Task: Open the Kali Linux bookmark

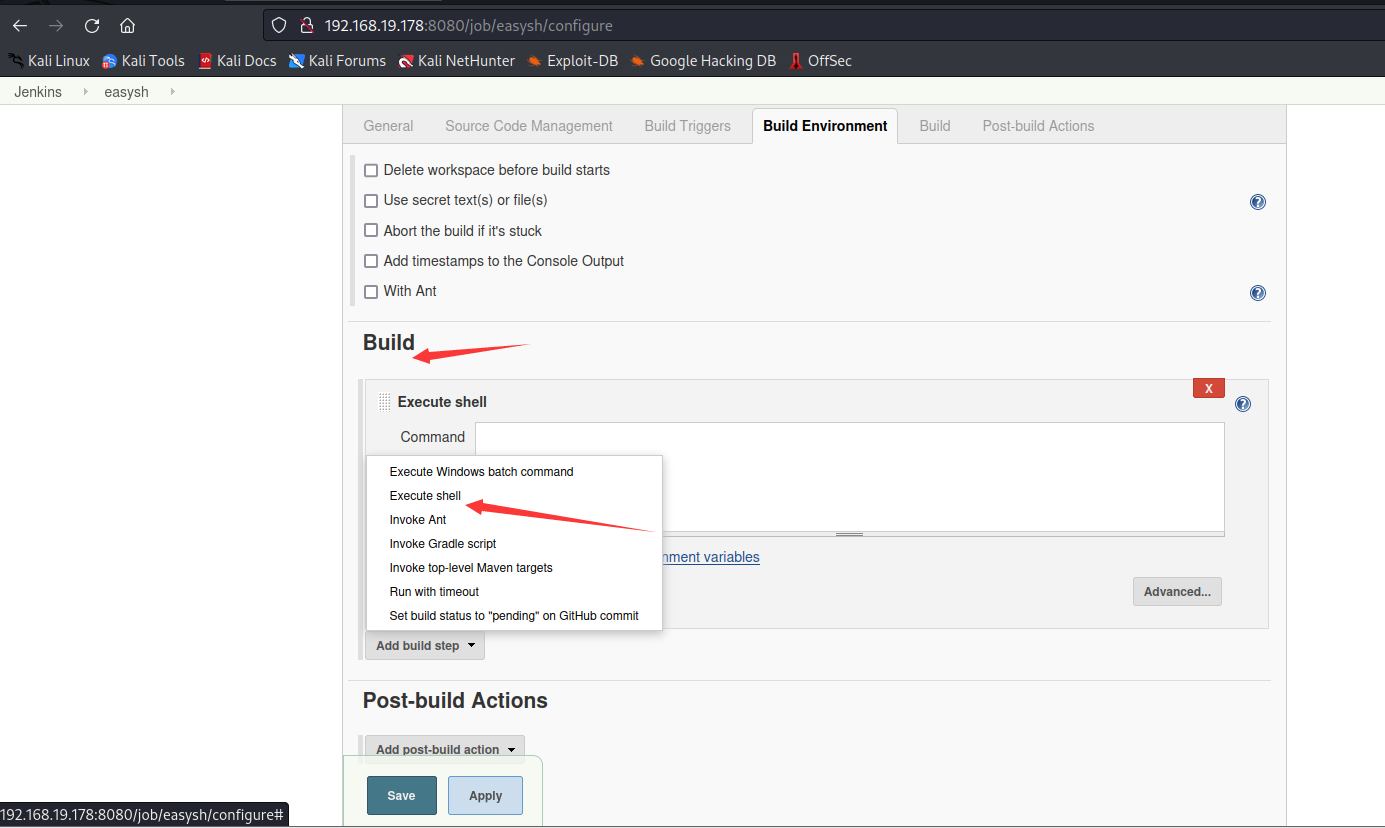Action: (x=49, y=61)
